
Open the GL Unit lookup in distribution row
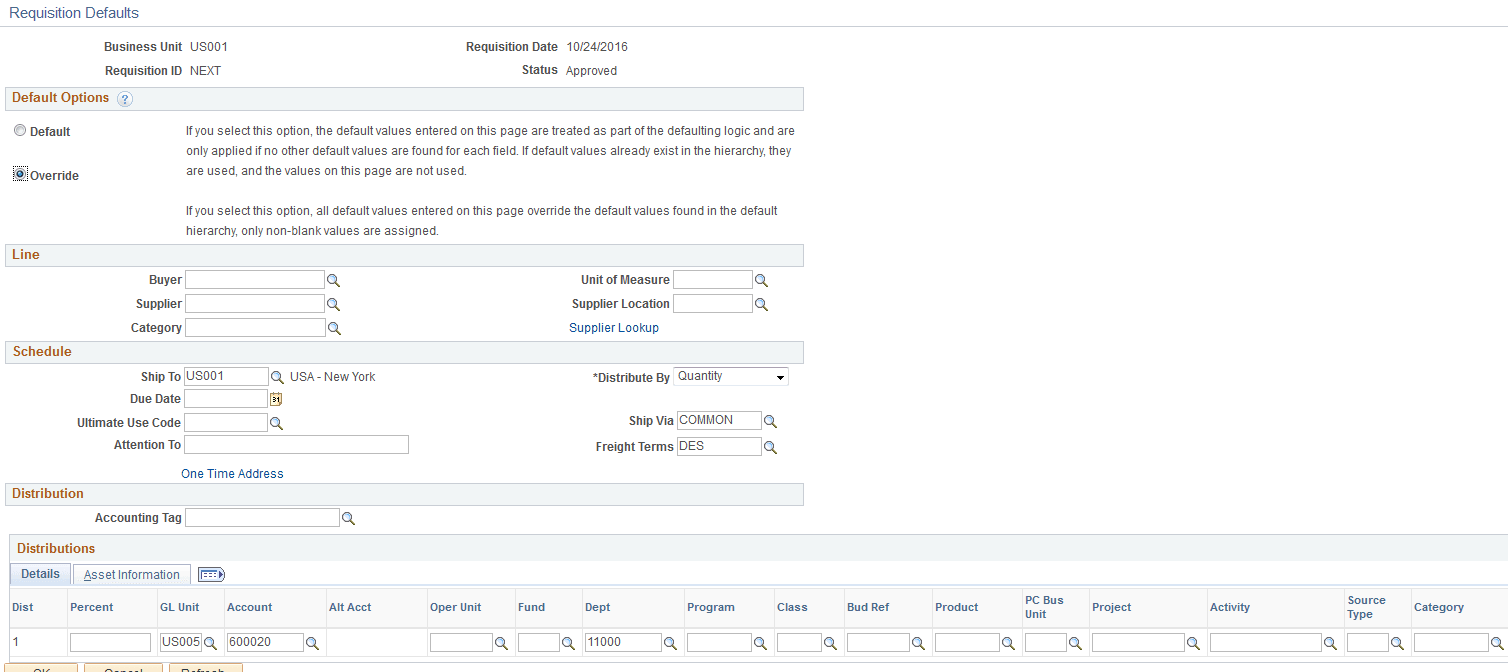click(212, 643)
